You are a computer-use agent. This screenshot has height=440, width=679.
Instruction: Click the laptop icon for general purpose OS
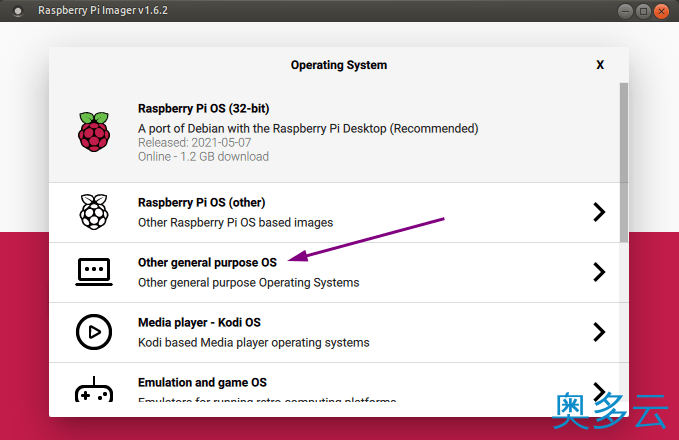(x=94, y=272)
